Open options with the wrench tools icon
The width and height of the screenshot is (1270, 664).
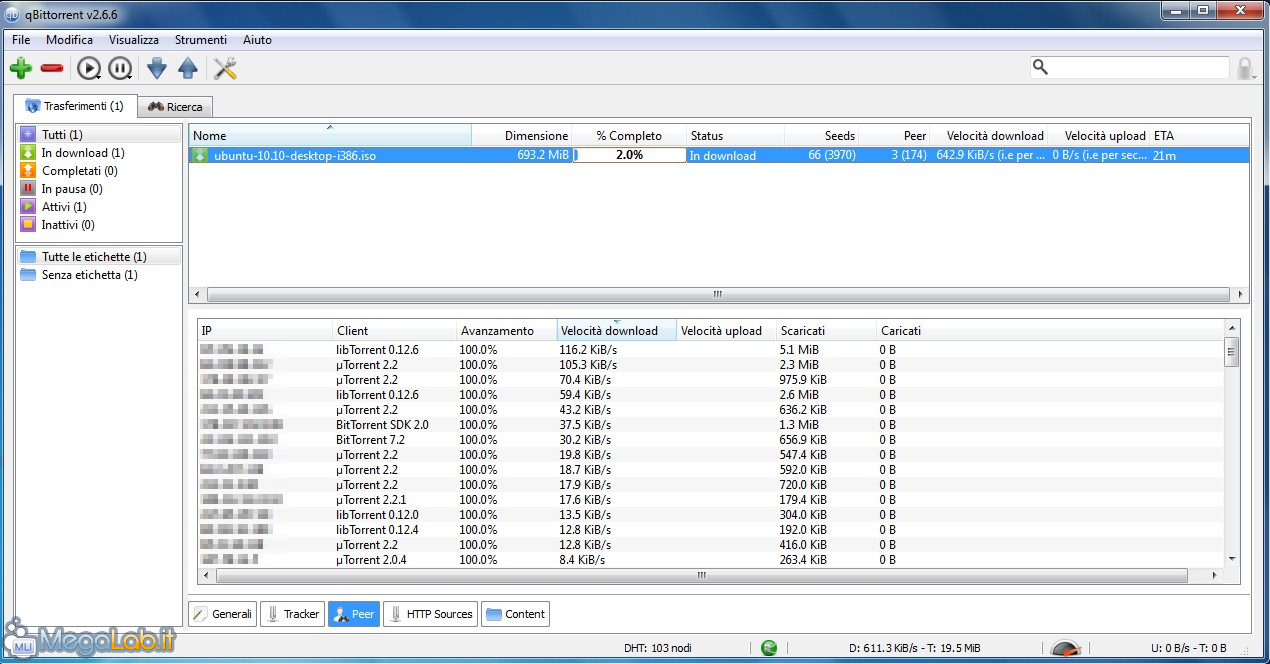(x=225, y=68)
